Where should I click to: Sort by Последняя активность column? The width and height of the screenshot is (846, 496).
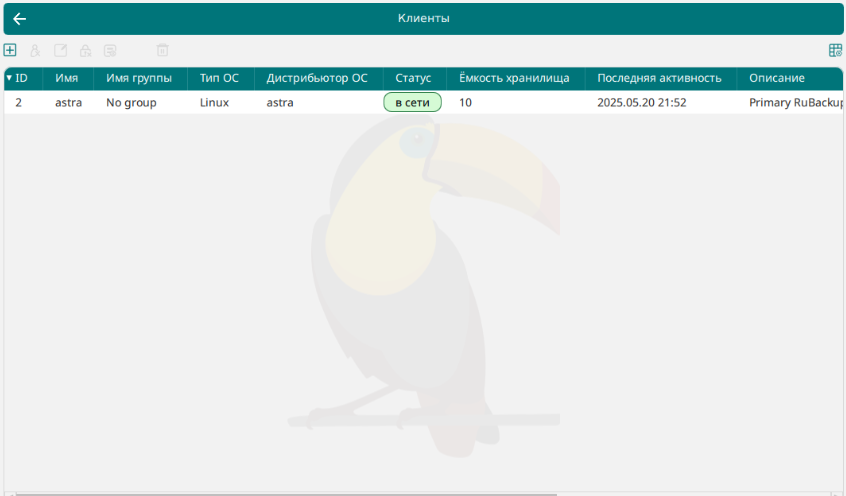659,78
